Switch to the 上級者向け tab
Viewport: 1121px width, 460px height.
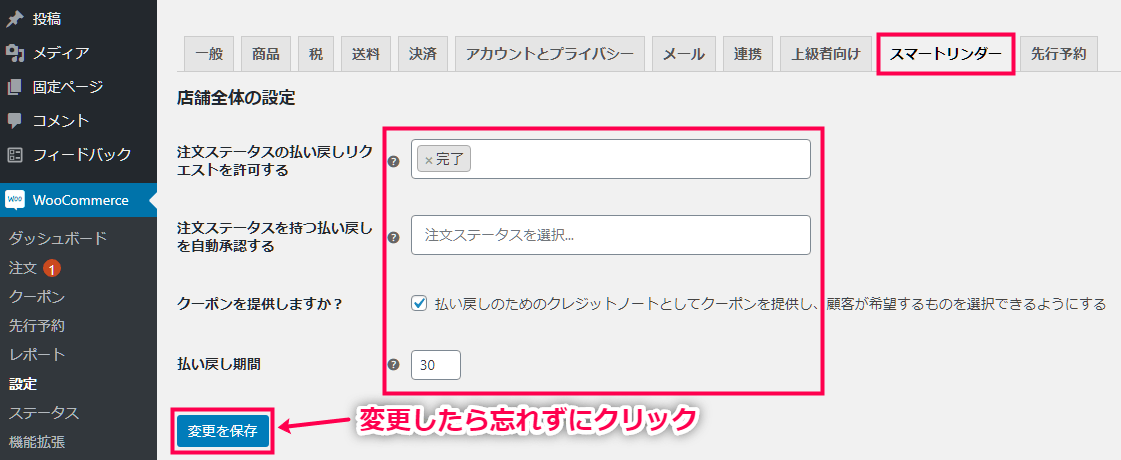826,54
